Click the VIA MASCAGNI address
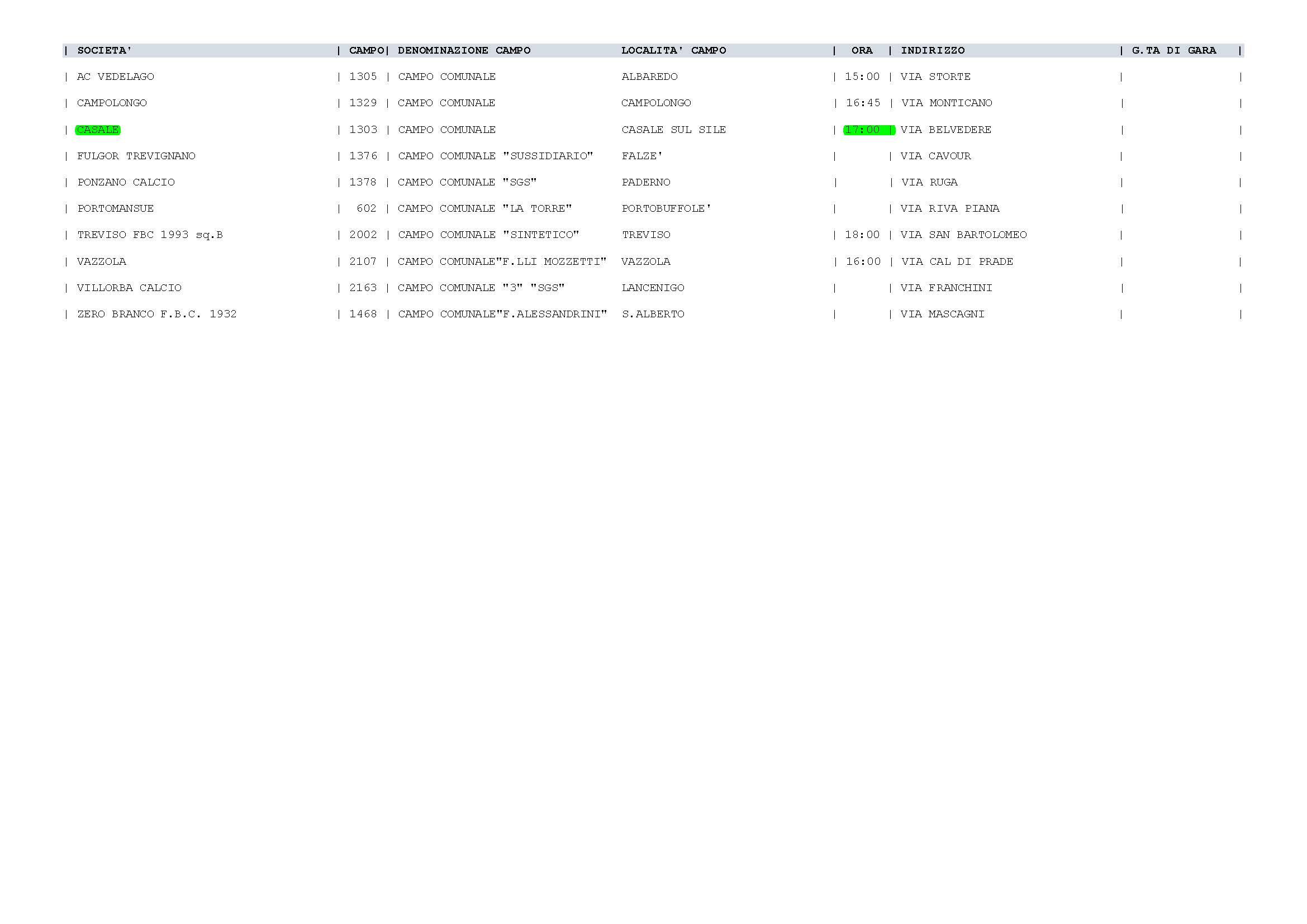Viewport: 1307px width, 924px height. pos(942,314)
